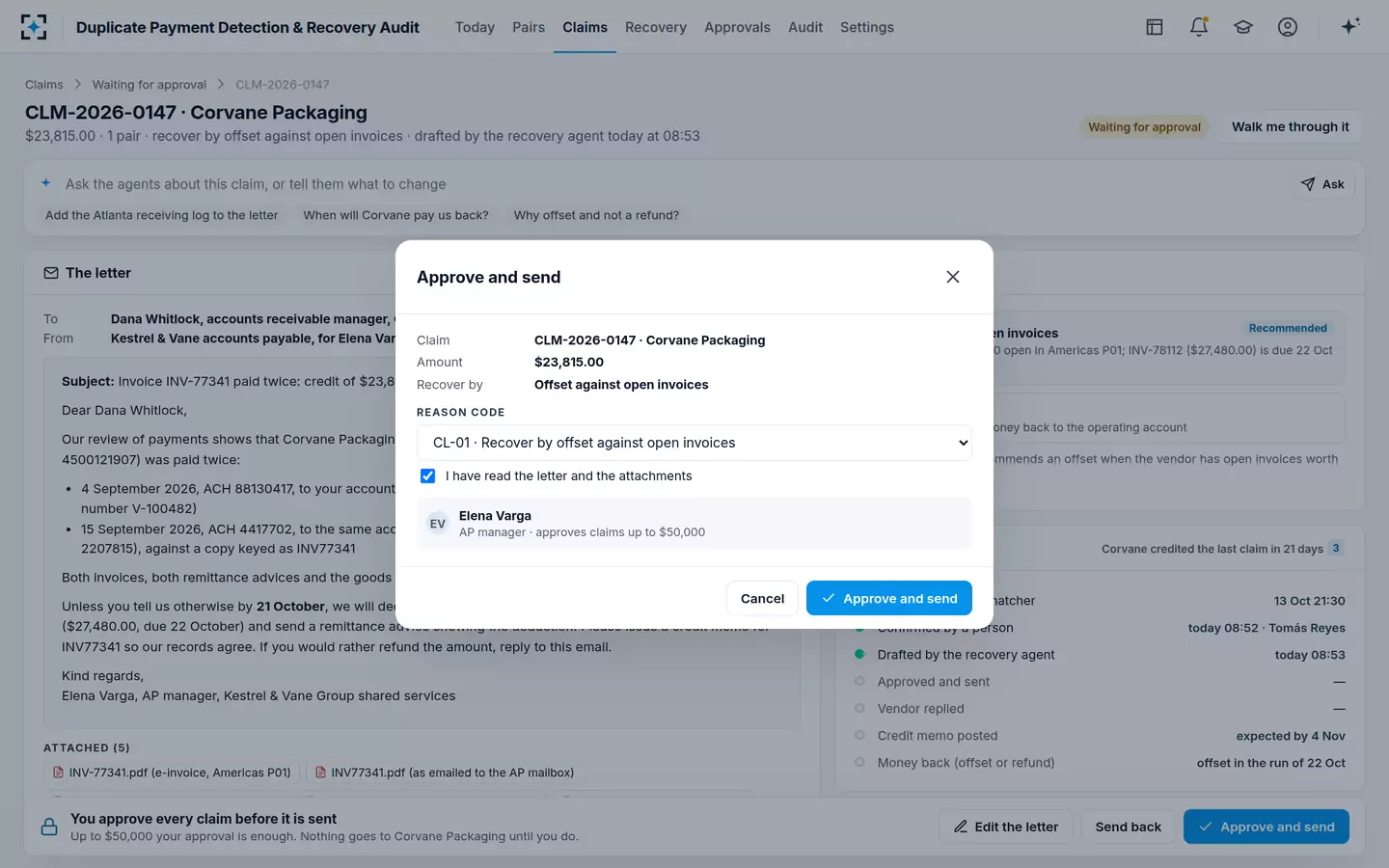Screen dimensions: 1389x868
Task: Open the graduation cap learning icon
Action: coord(1243,27)
